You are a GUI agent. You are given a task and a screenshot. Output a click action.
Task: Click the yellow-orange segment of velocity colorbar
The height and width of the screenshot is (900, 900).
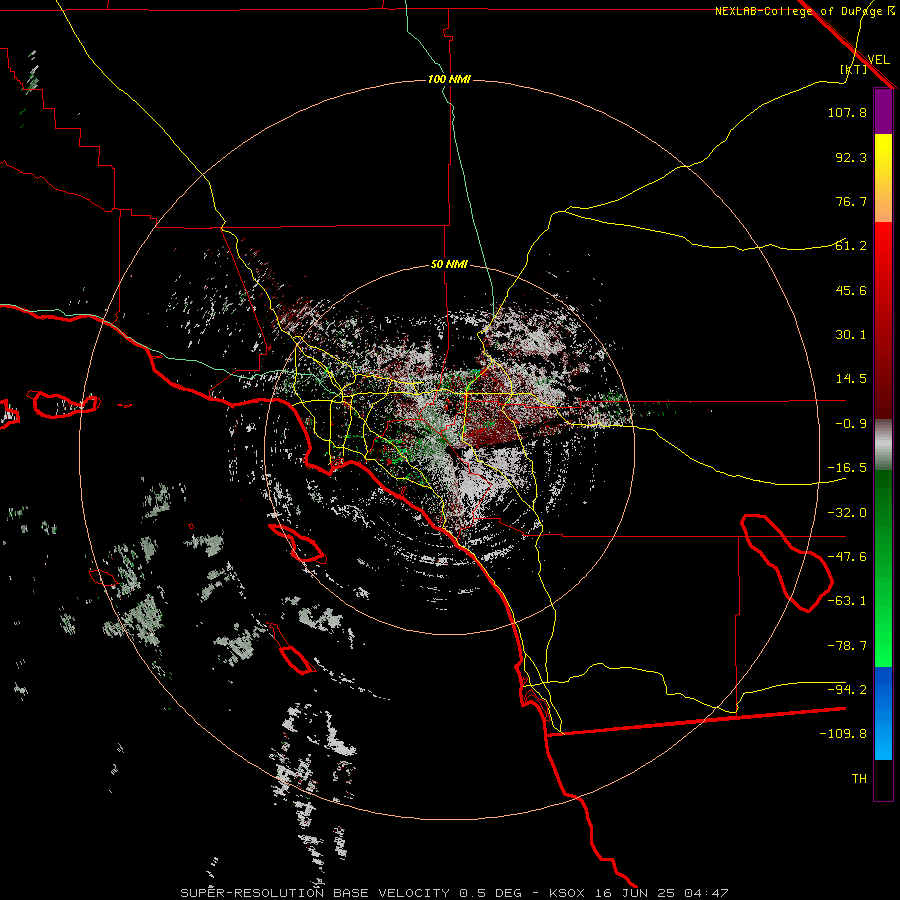[x=883, y=178]
